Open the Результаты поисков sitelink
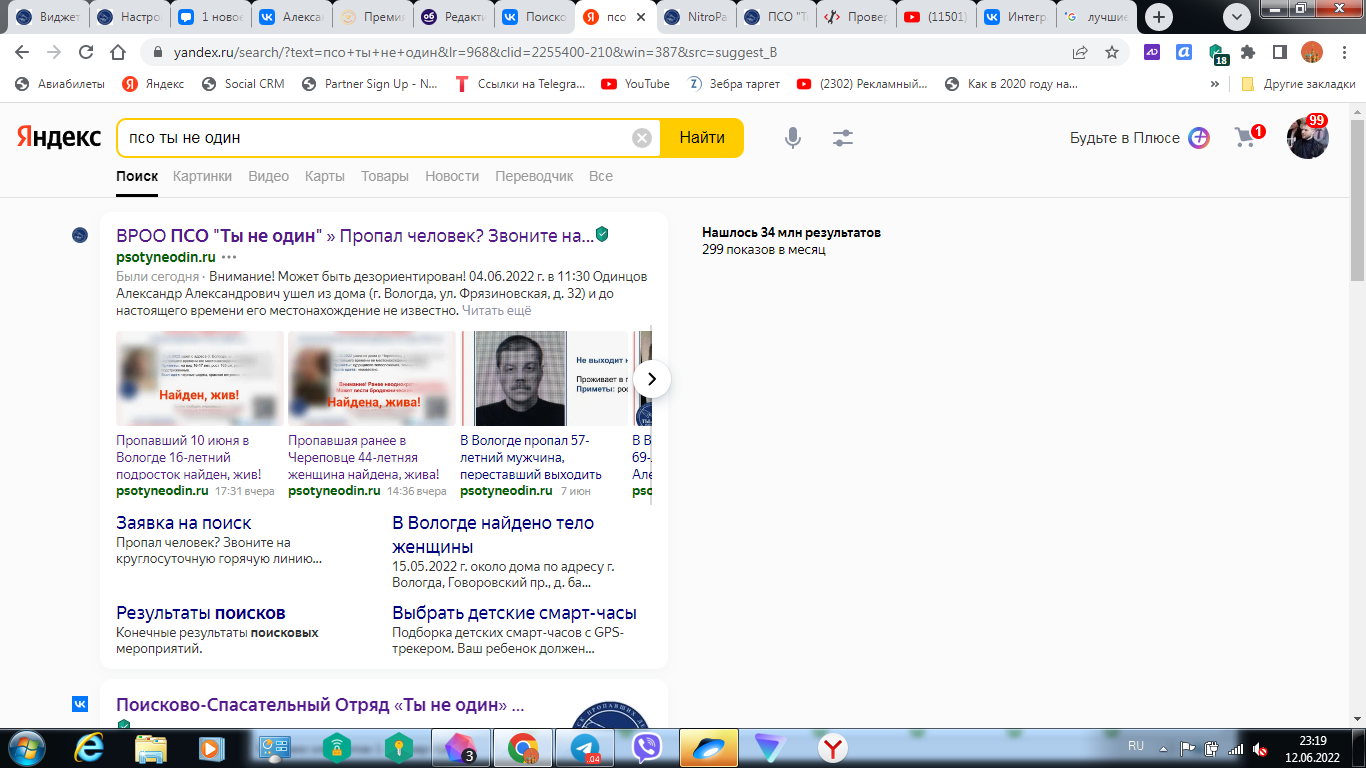This screenshot has width=1366, height=768. pos(201,613)
